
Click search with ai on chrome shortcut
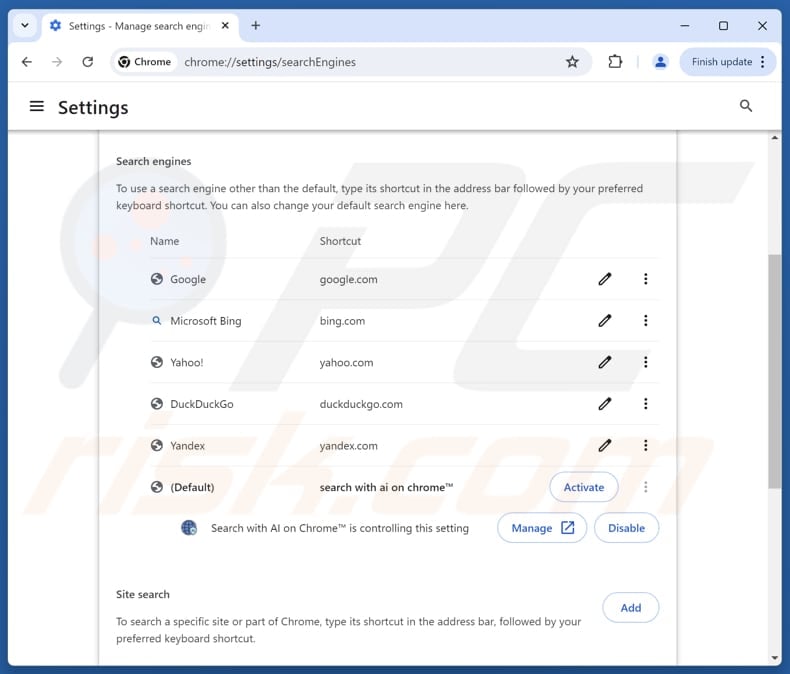(x=386, y=487)
